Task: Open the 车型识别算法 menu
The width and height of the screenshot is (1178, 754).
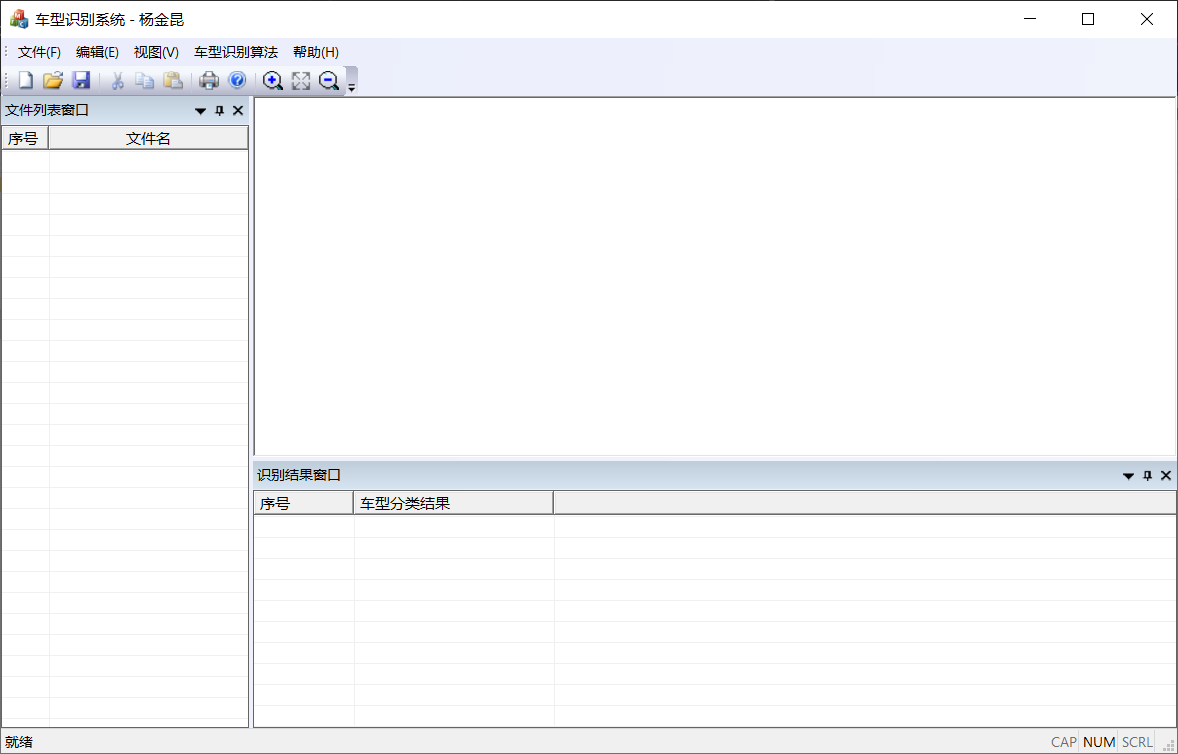Action: pyautogui.click(x=236, y=53)
